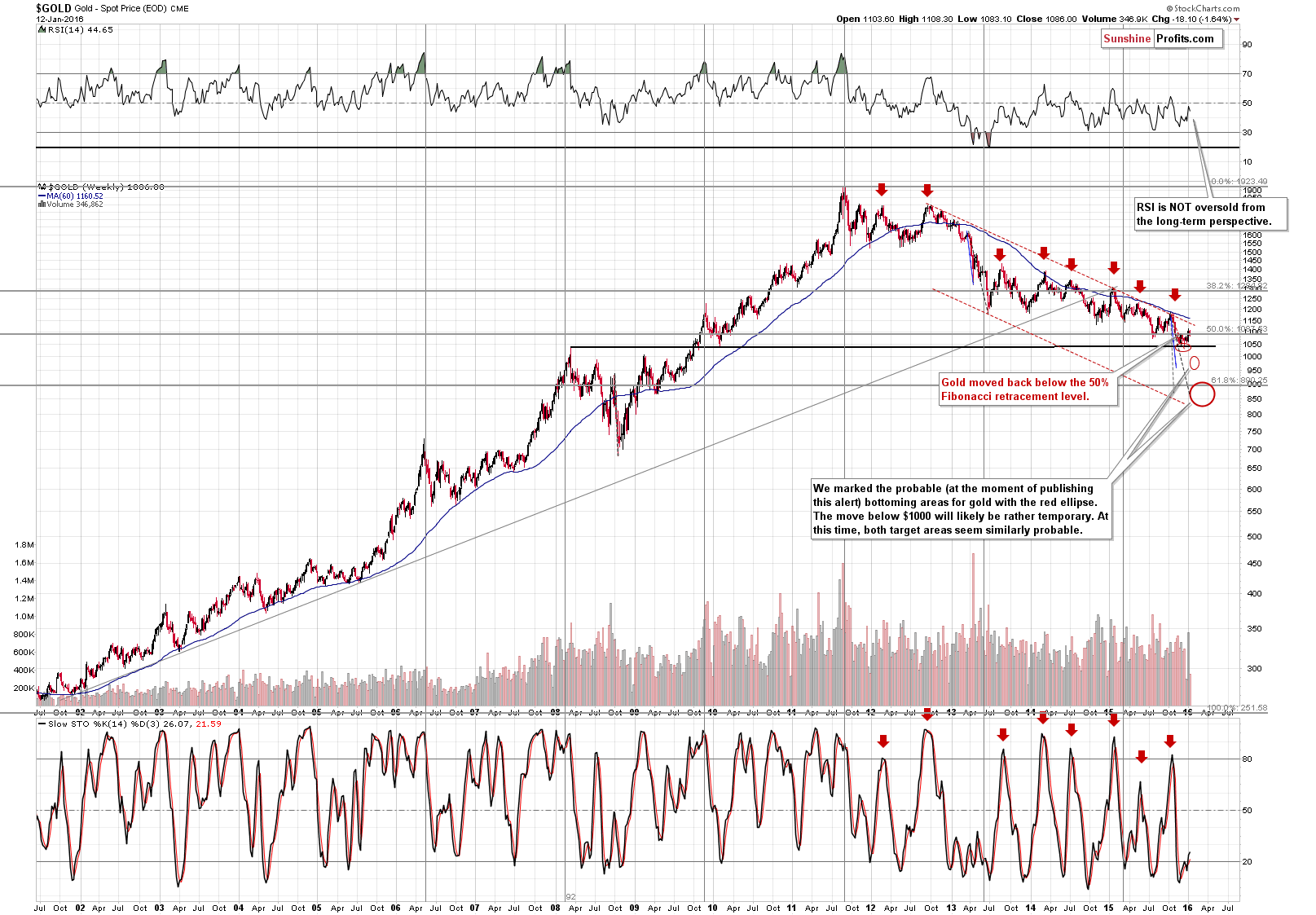Viewport: 1316px width, 915px height.
Task: Click the 50.0% Fibonacci retracement label
Action: tap(1237, 329)
